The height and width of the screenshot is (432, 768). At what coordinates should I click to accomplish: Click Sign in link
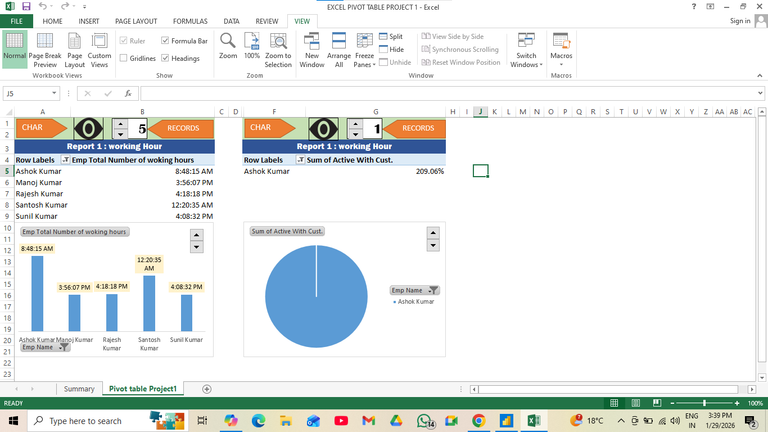(740, 21)
